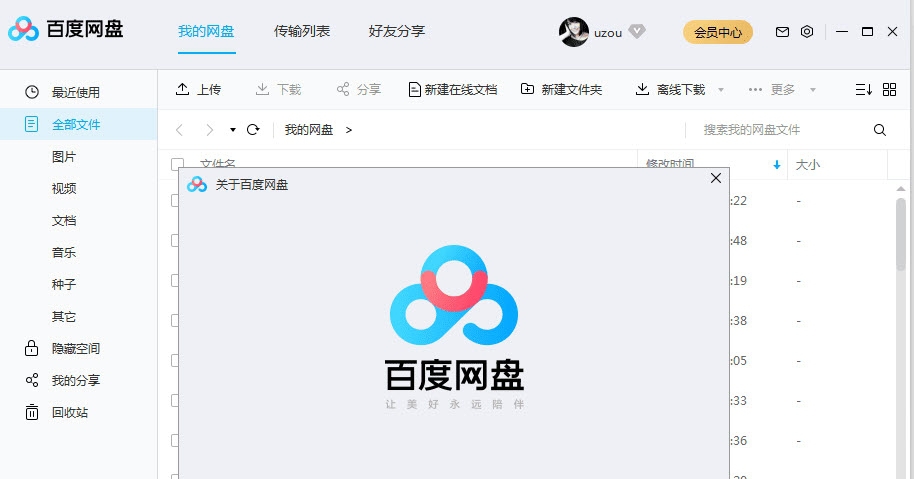Click the sort order icon
The image size is (914, 479).
(x=863, y=89)
